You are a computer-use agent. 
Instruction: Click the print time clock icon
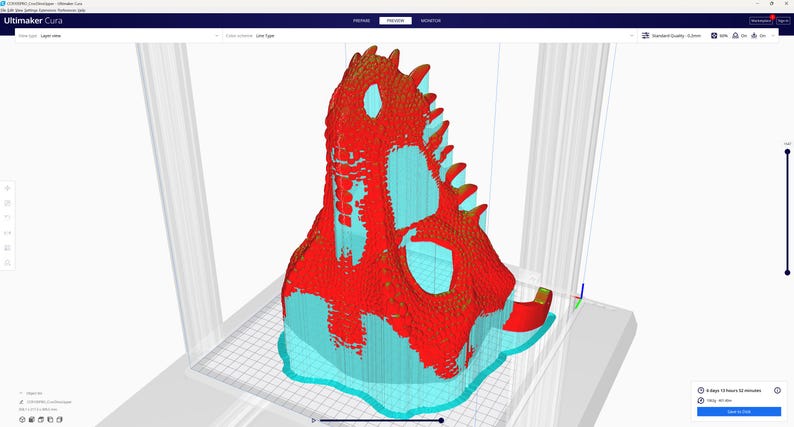tap(701, 391)
